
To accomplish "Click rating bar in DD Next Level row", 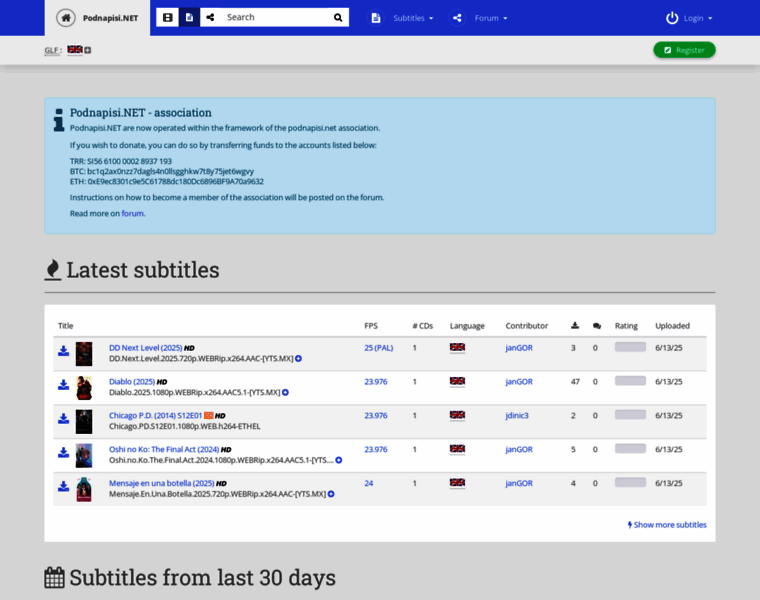I will [630, 347].
